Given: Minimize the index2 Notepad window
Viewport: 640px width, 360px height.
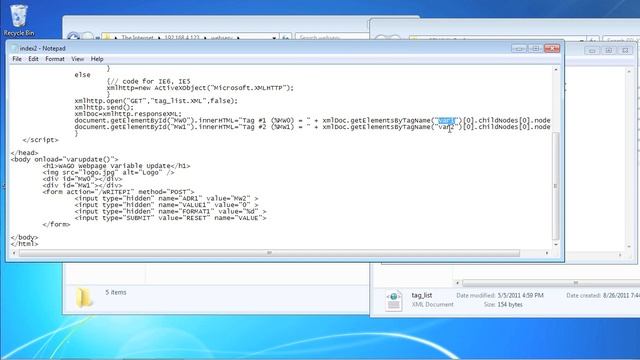Looking at the screenshot, I should 519,49.
